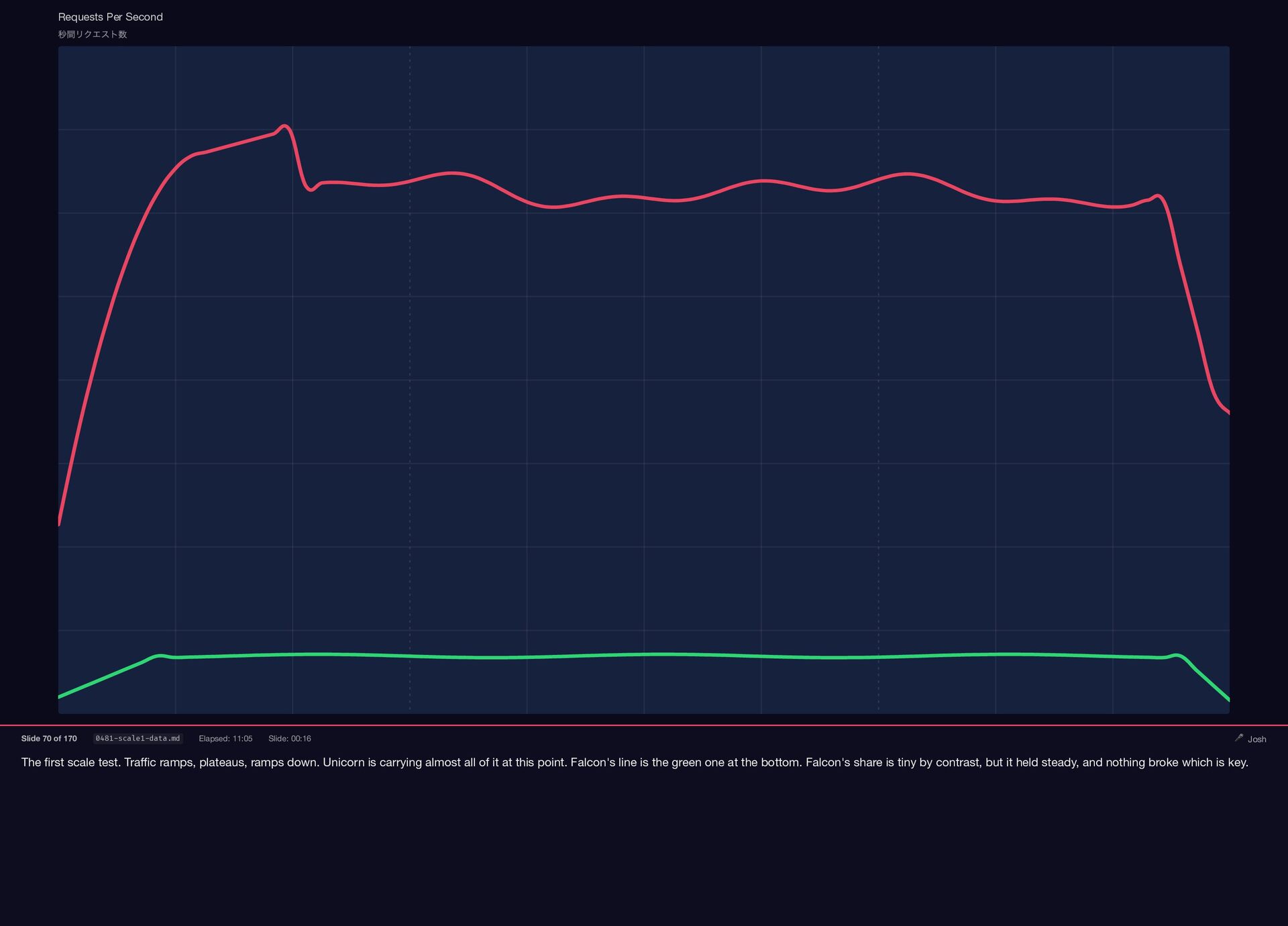The image size is (1288, 926).
Task: Click the Requests Per Second chart title
Action: [x=110, y=17]
